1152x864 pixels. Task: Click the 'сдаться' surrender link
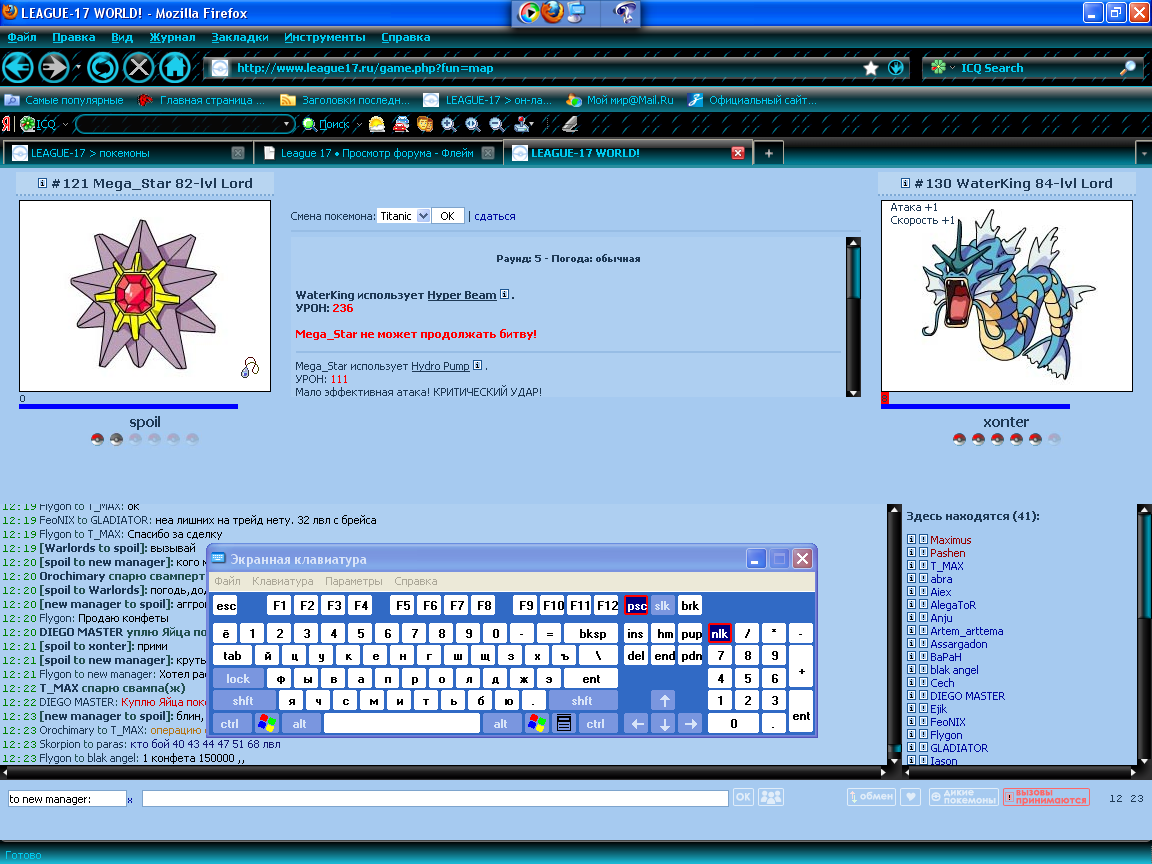pos(494,216)
